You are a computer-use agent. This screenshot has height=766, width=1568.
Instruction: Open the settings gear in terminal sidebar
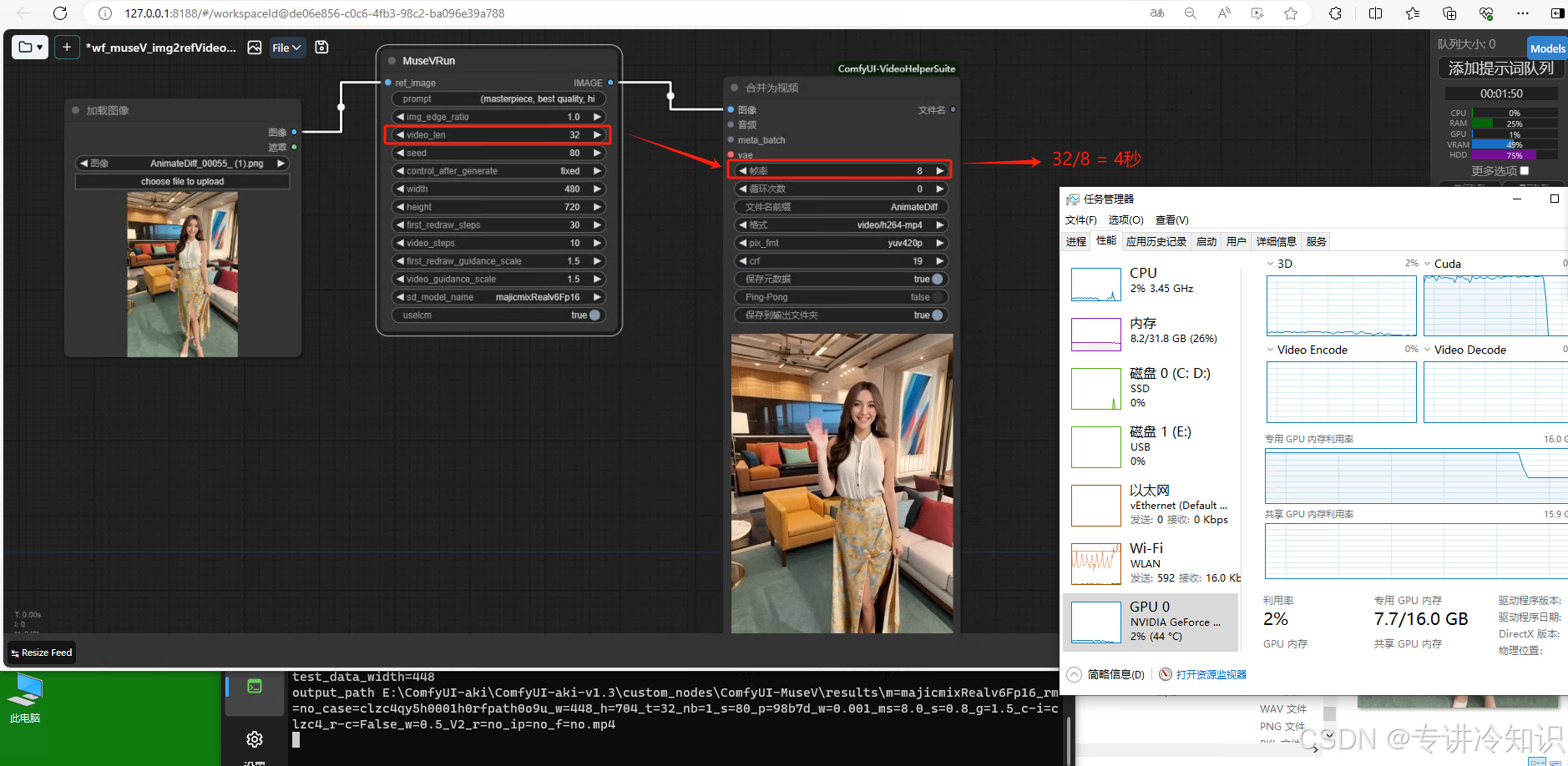click(255, 739)
